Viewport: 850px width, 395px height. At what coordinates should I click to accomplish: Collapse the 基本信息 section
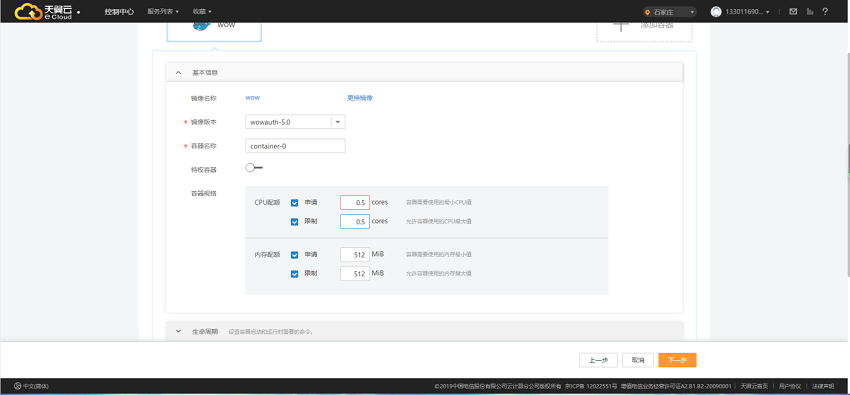click(424, 72)
